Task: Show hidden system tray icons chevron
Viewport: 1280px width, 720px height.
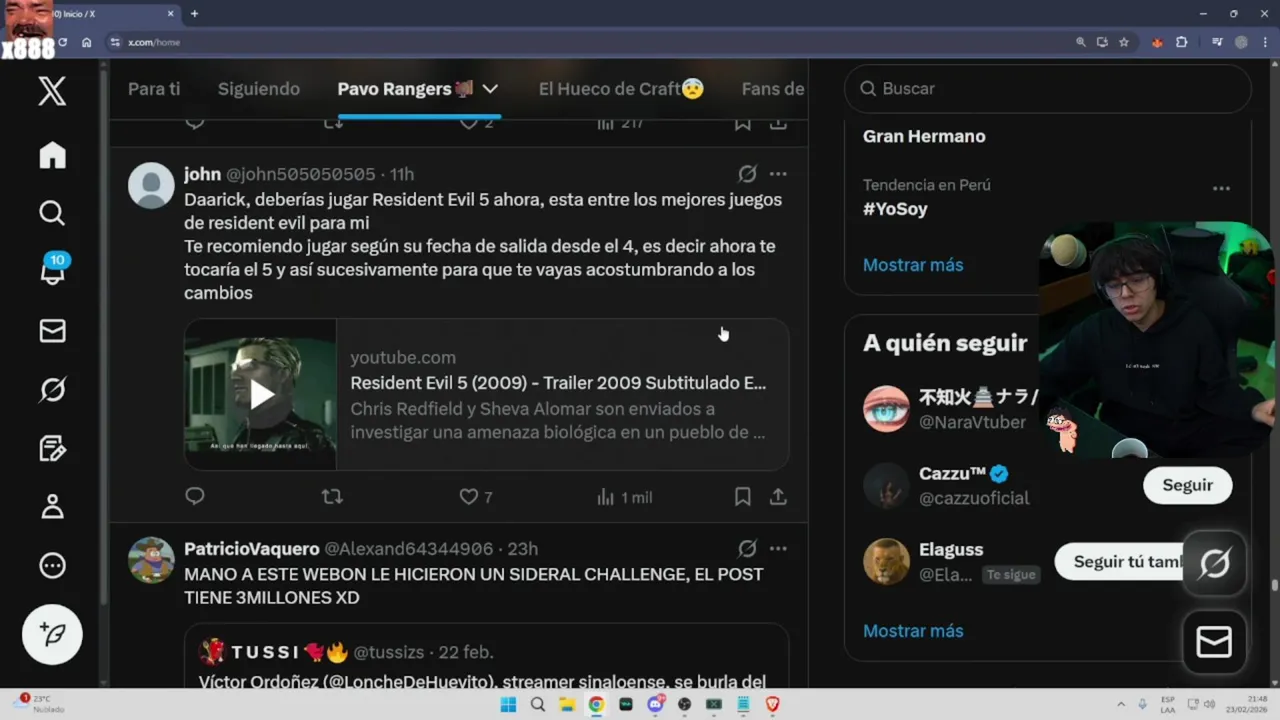Action: [x=1120, y=704]
